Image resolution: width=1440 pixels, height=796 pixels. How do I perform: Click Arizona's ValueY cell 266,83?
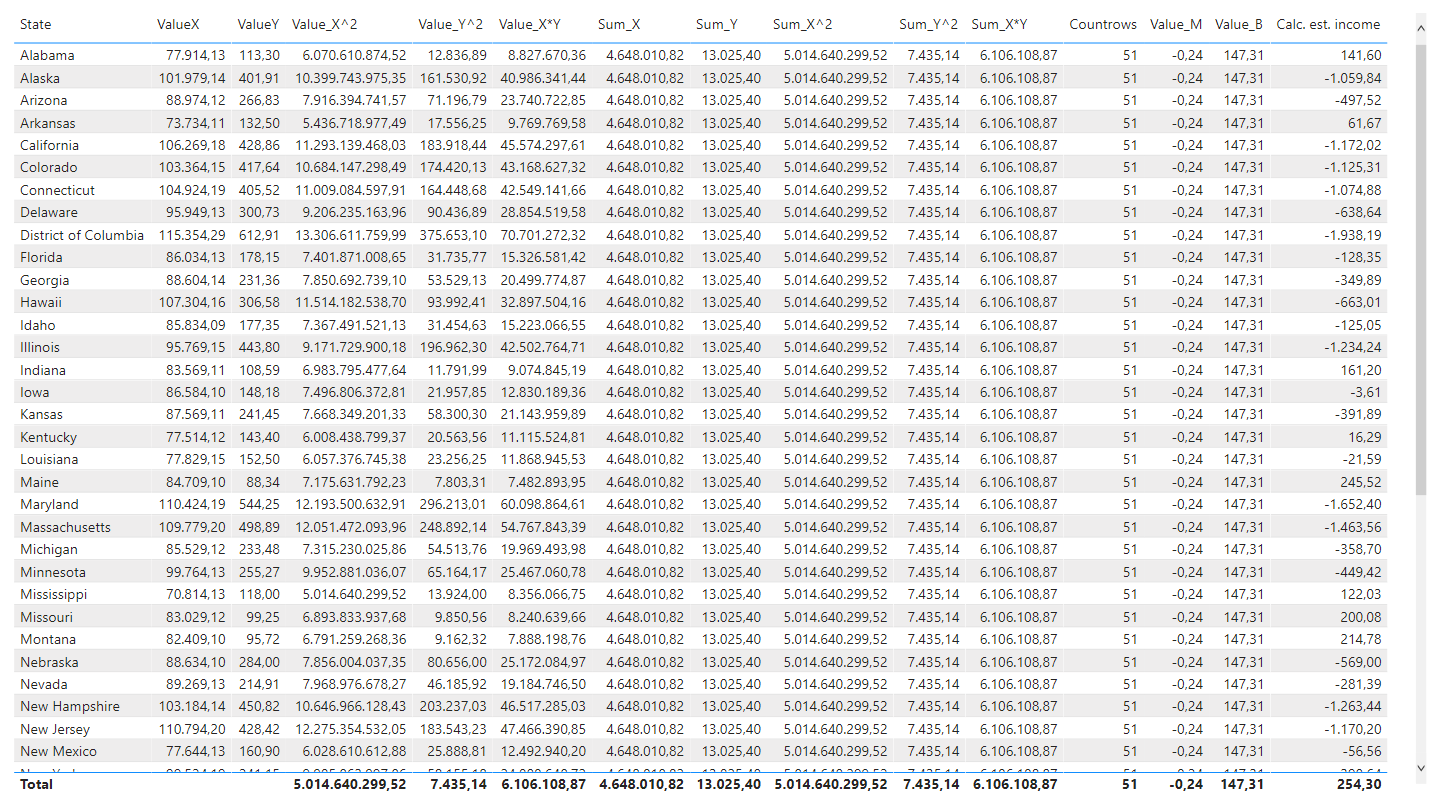pos(260,100)
